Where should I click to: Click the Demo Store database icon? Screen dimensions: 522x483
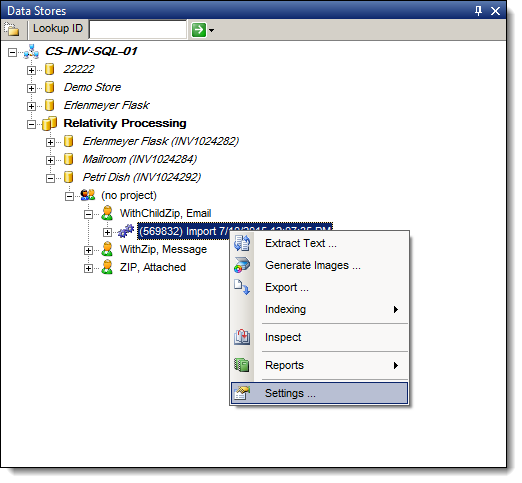point(50,87)
